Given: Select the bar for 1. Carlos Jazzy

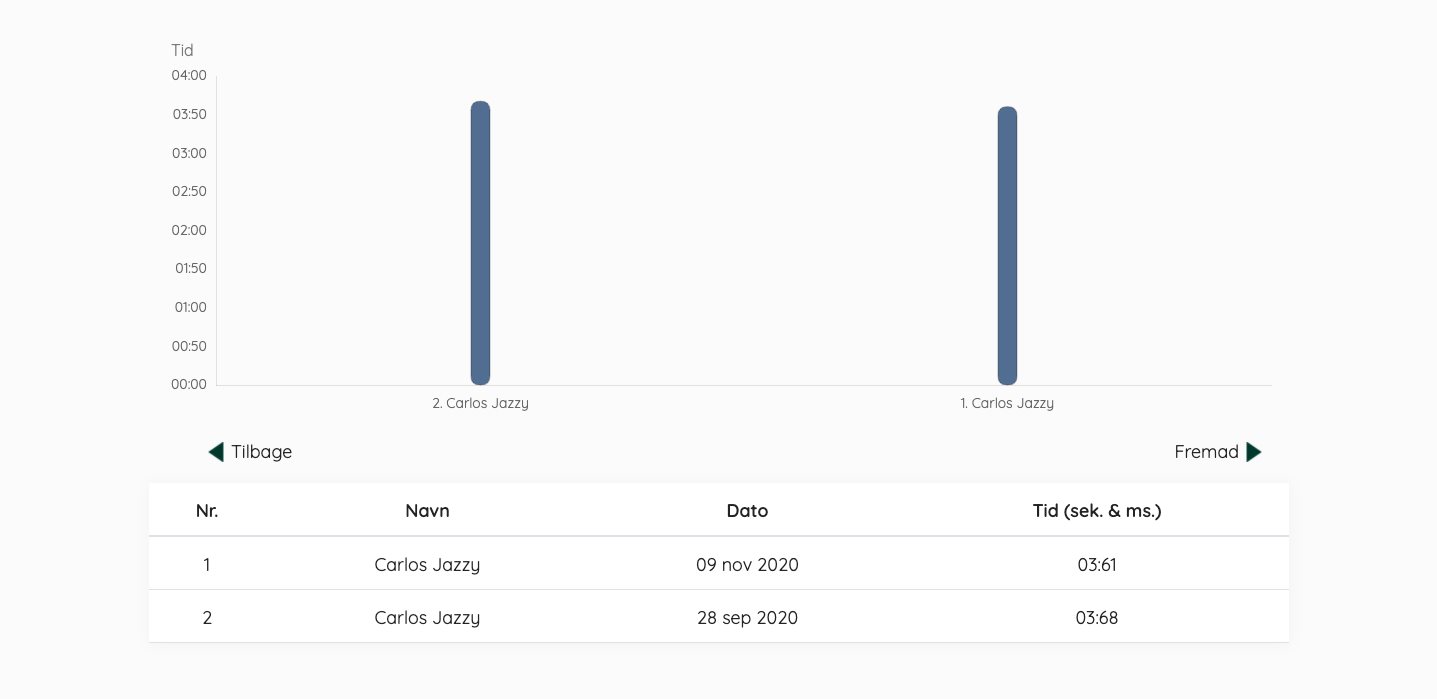Looking at the screenshot, I should [1007, 246].
